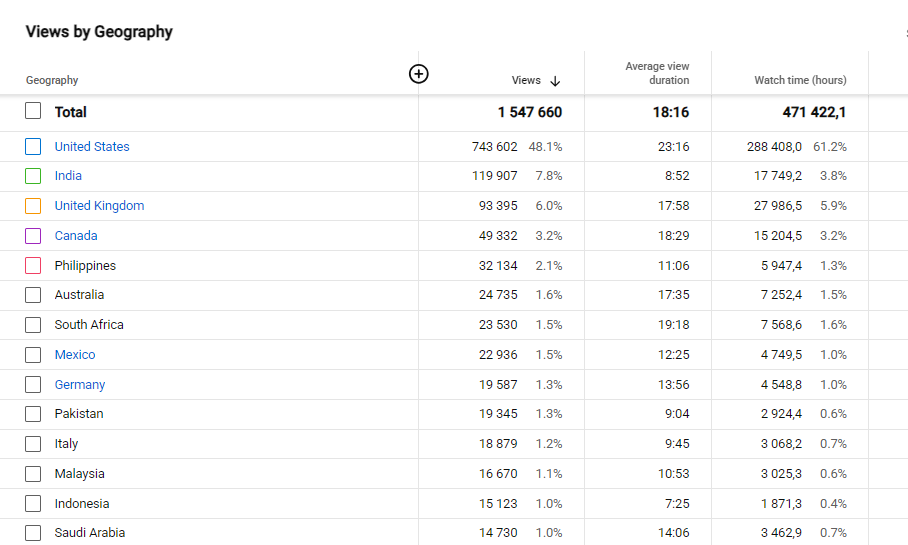Open the Mexico geography link
This screenshot has width=908, height=545.
(75, 354)
